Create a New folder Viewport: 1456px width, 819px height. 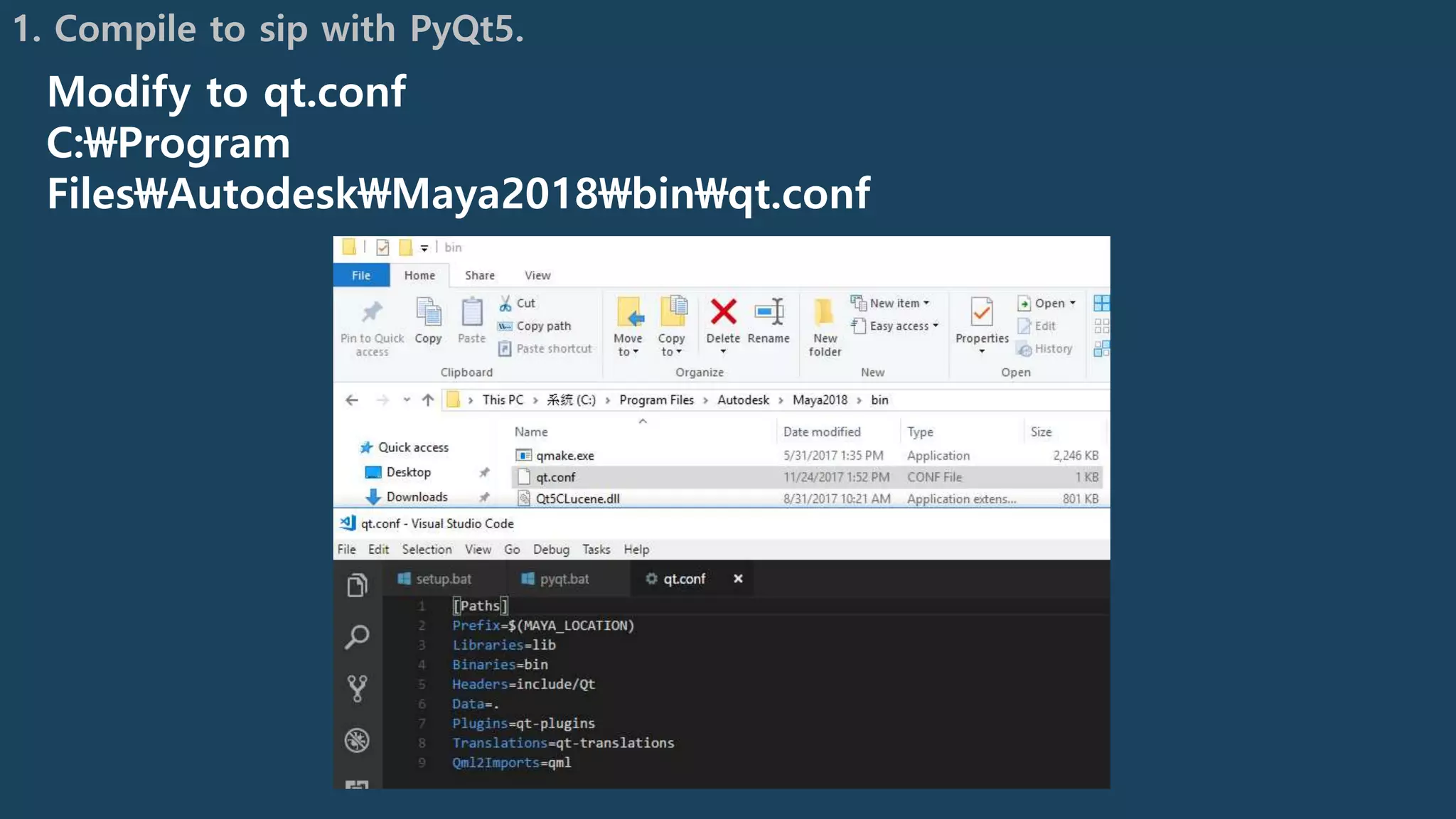[825, 327]
